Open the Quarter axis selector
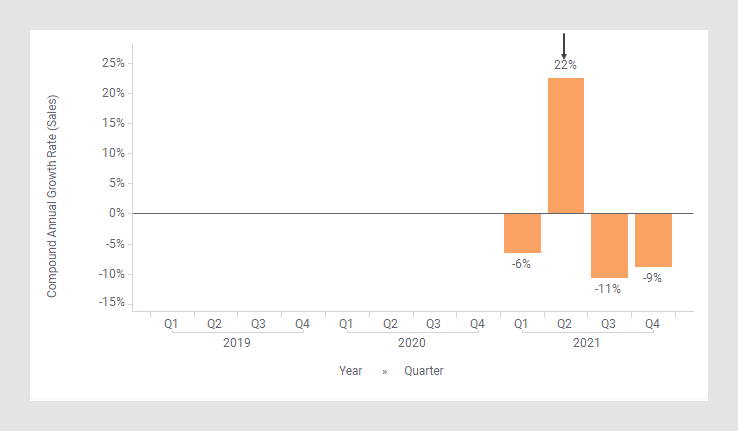738x431 pixels. click(x=423, y=370)
